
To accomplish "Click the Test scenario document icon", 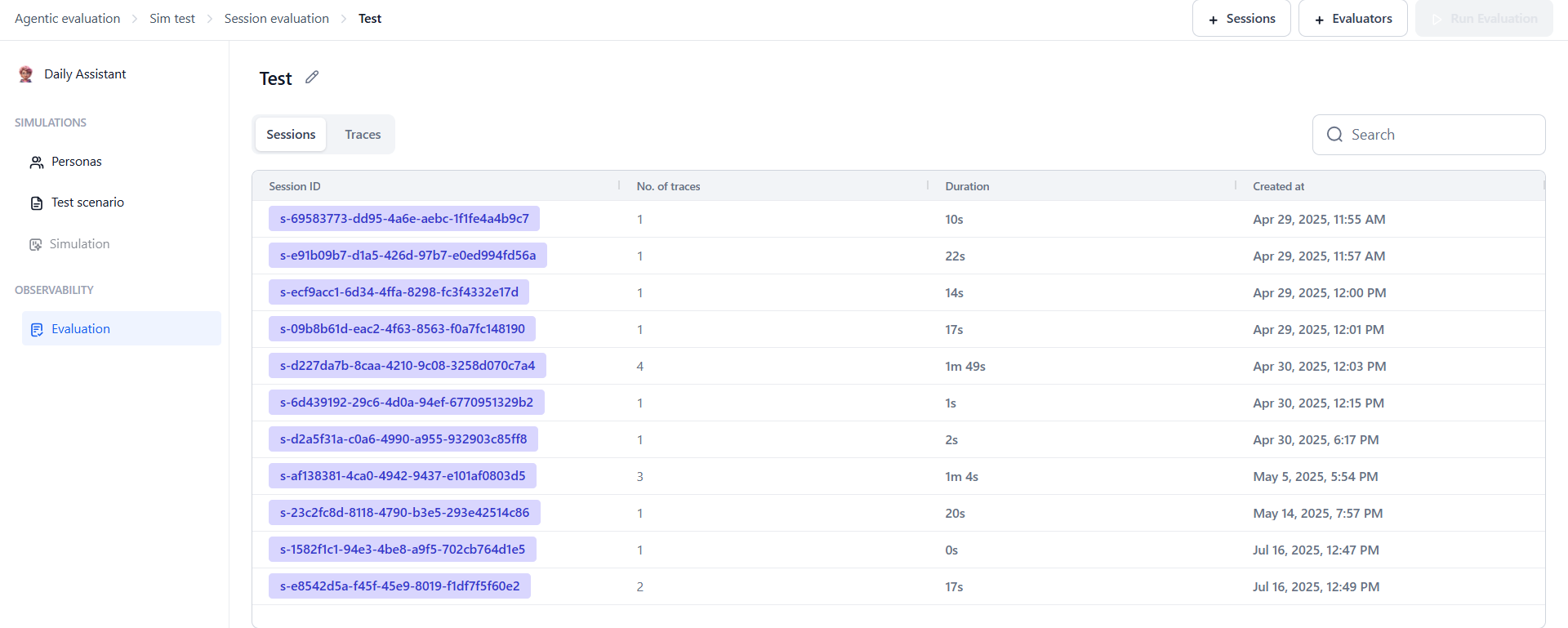I will click(x=37, y=203).
